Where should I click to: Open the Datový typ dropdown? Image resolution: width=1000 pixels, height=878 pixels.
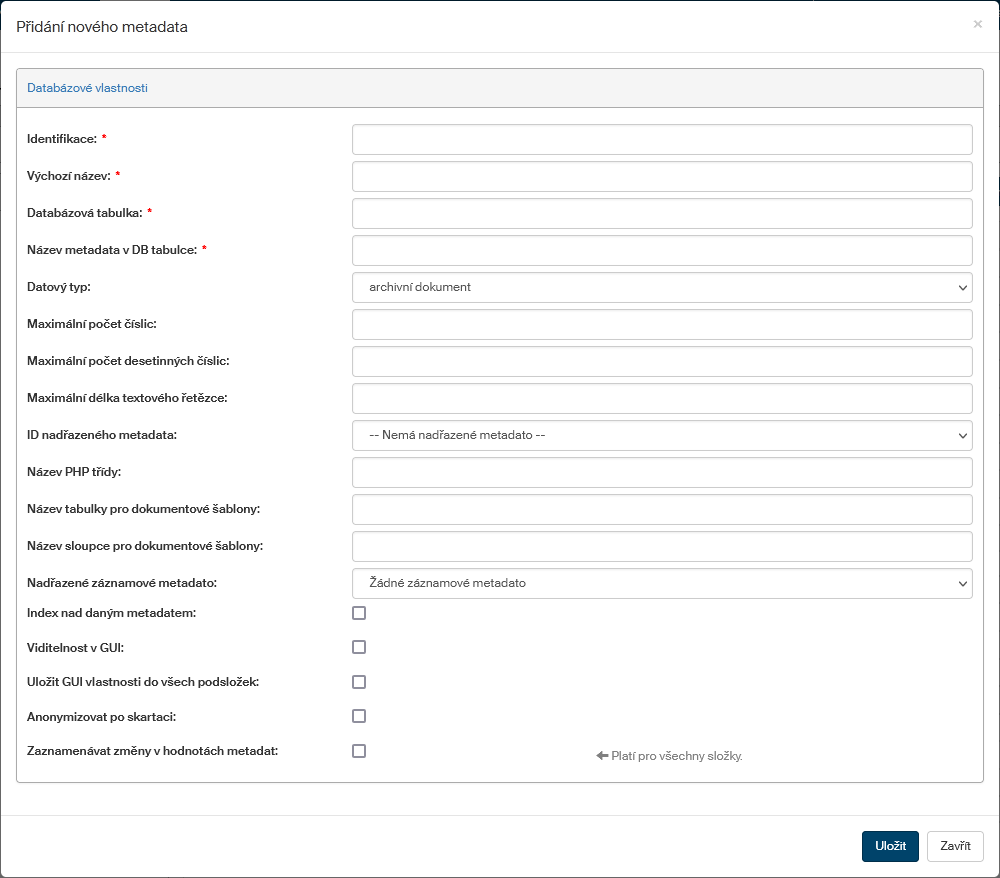tap(662, 287)
